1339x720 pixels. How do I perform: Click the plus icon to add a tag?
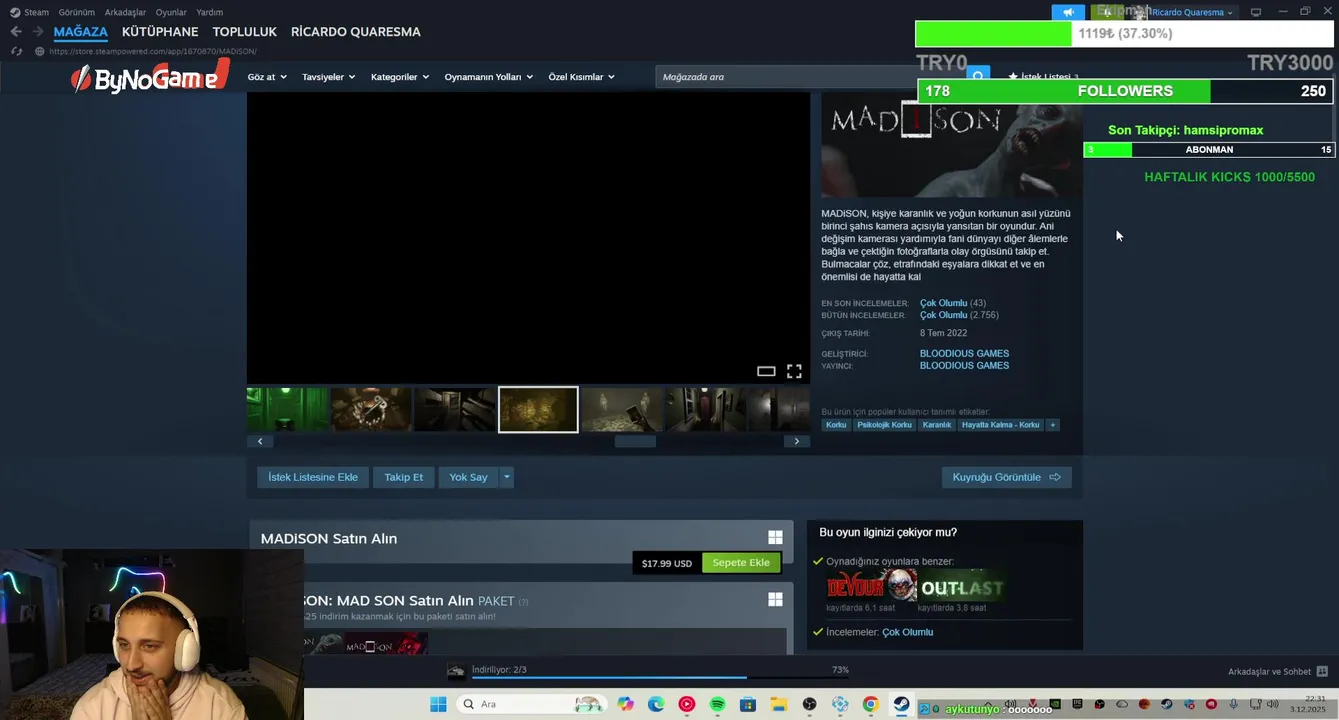coord(1052,425)
